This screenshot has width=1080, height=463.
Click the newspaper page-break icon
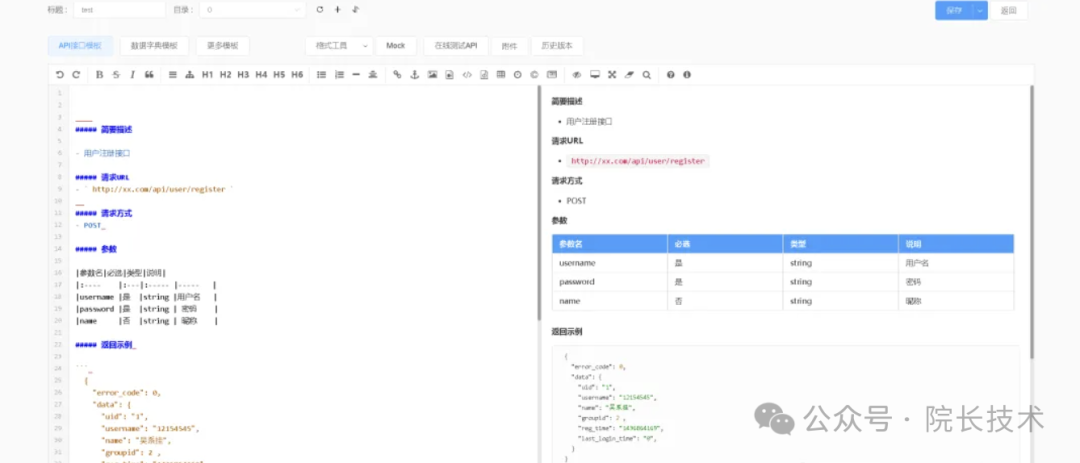coord(552,74)
